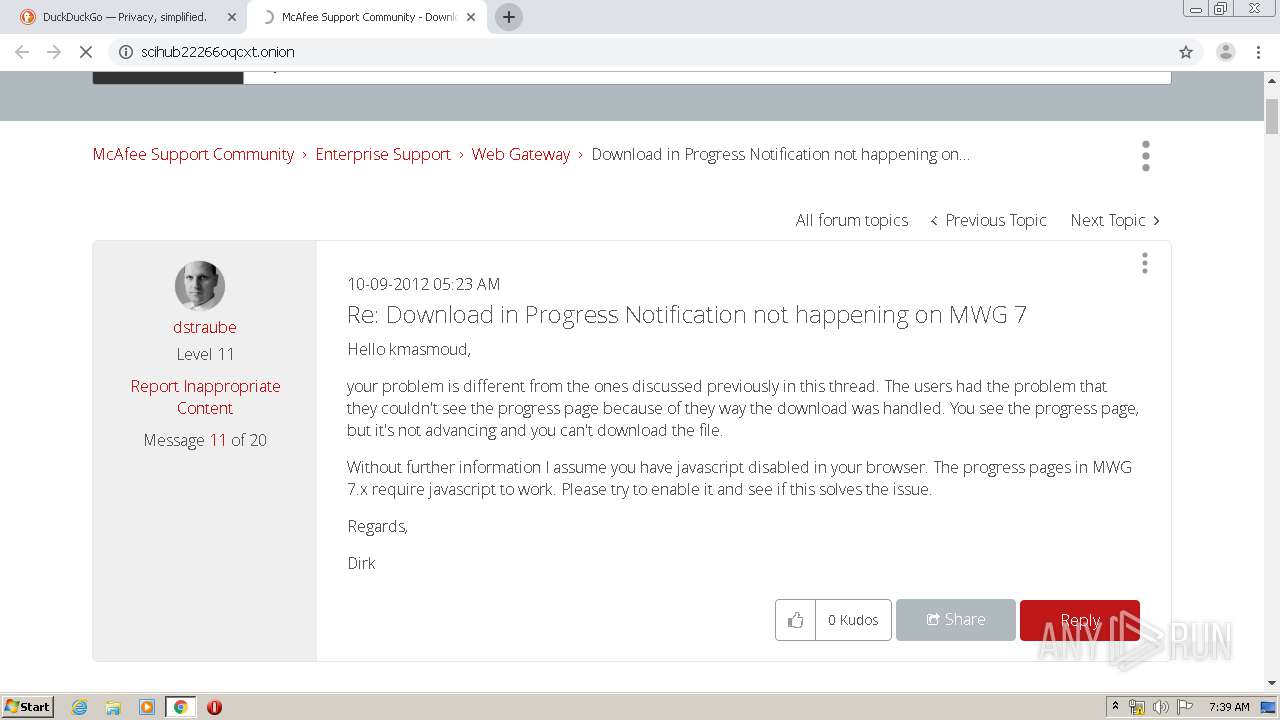Open the Opera icon in taskbar
Viewport: 1280px width, 720px height.
point(214,707)
